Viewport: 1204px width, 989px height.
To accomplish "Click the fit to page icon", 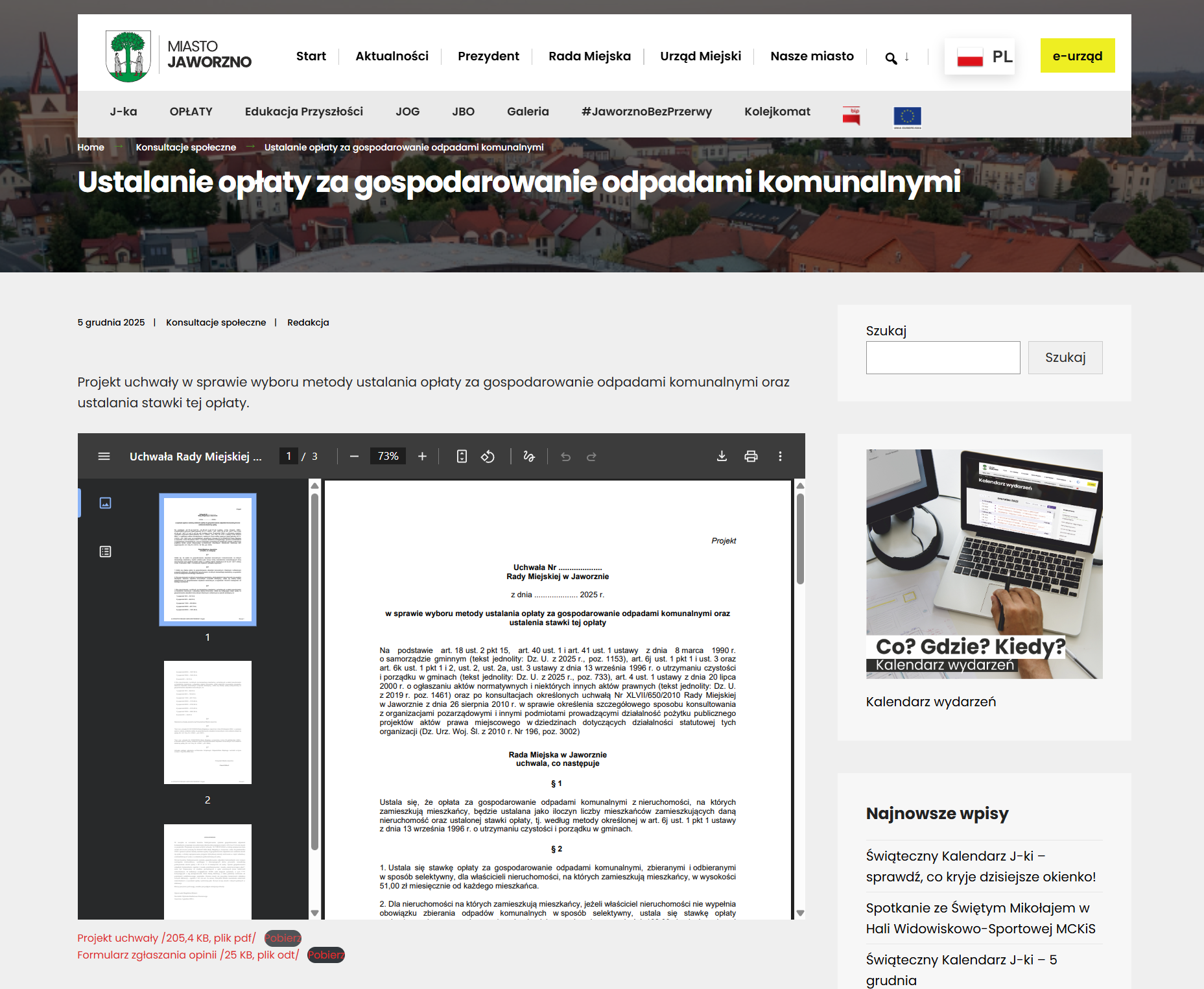I will pos(462,457).
